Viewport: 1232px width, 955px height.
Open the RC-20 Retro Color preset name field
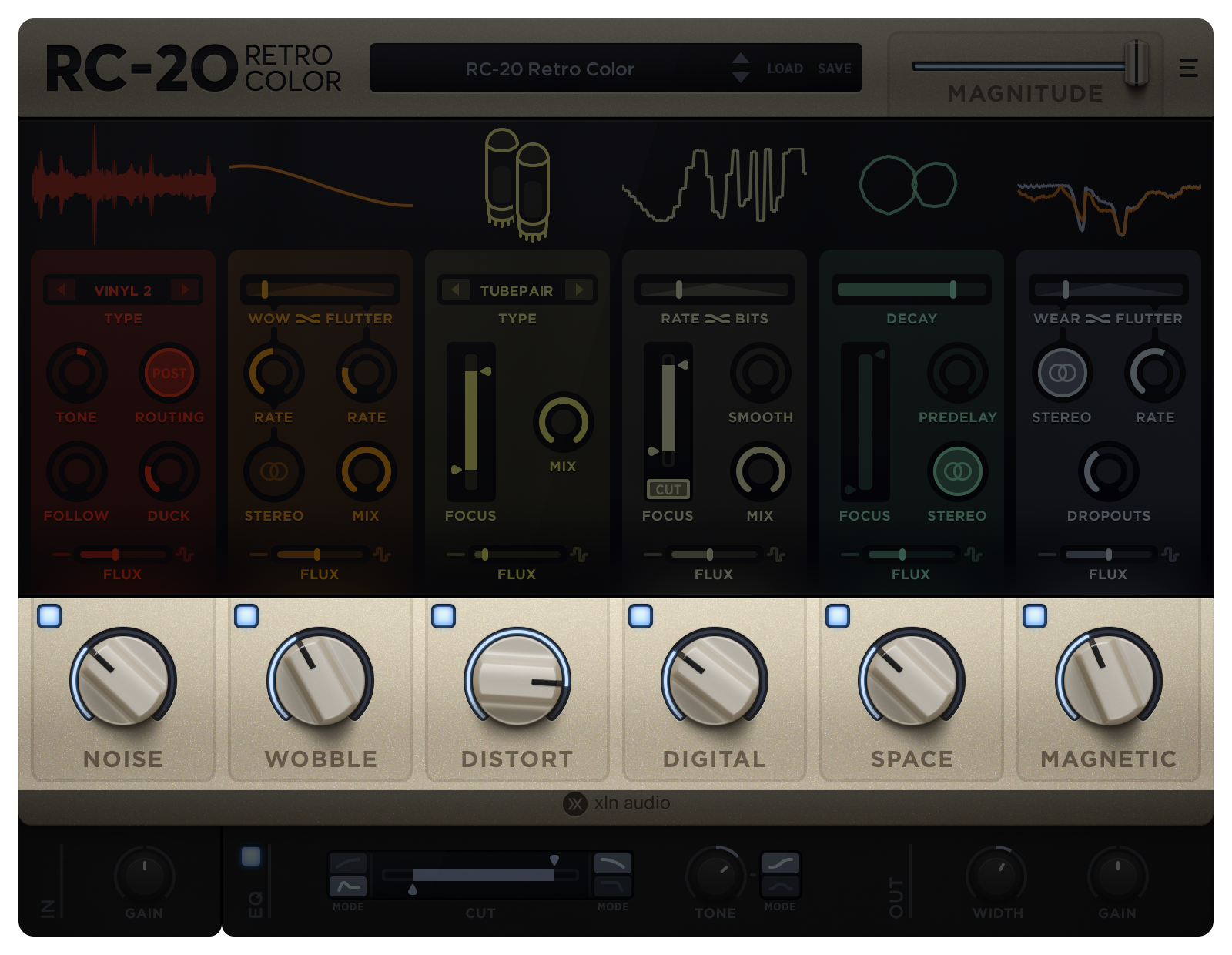click(x=550, y=69)
